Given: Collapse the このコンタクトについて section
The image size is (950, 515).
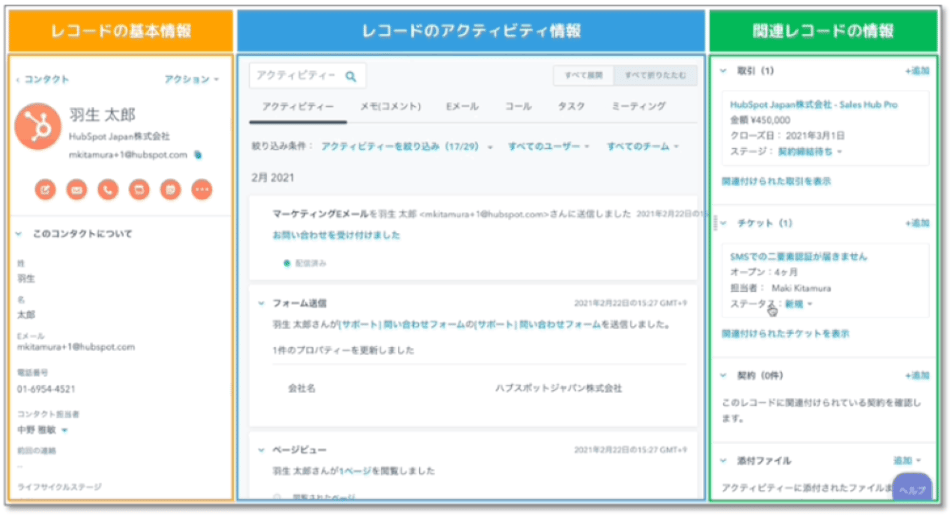Looking at the screenshot, I should point(19,233).
